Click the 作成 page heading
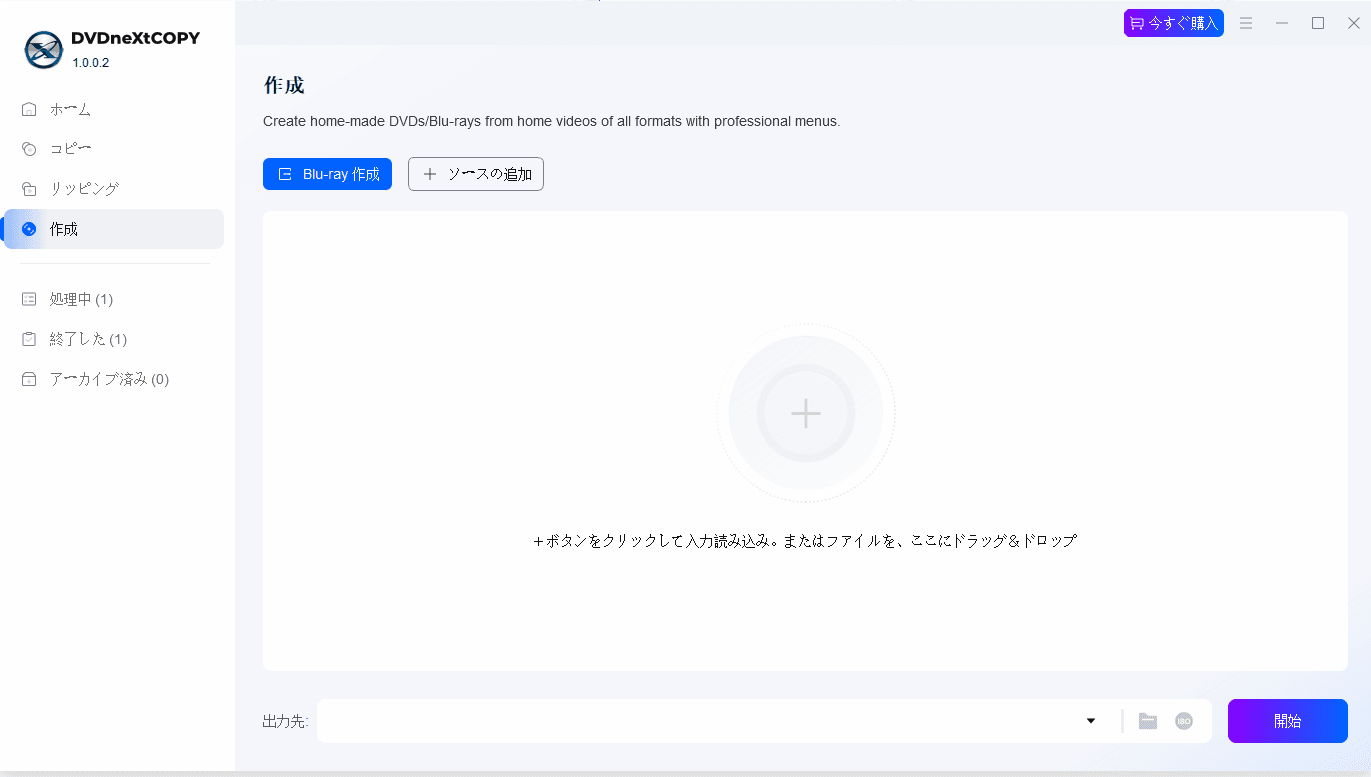 pos(284,86)
